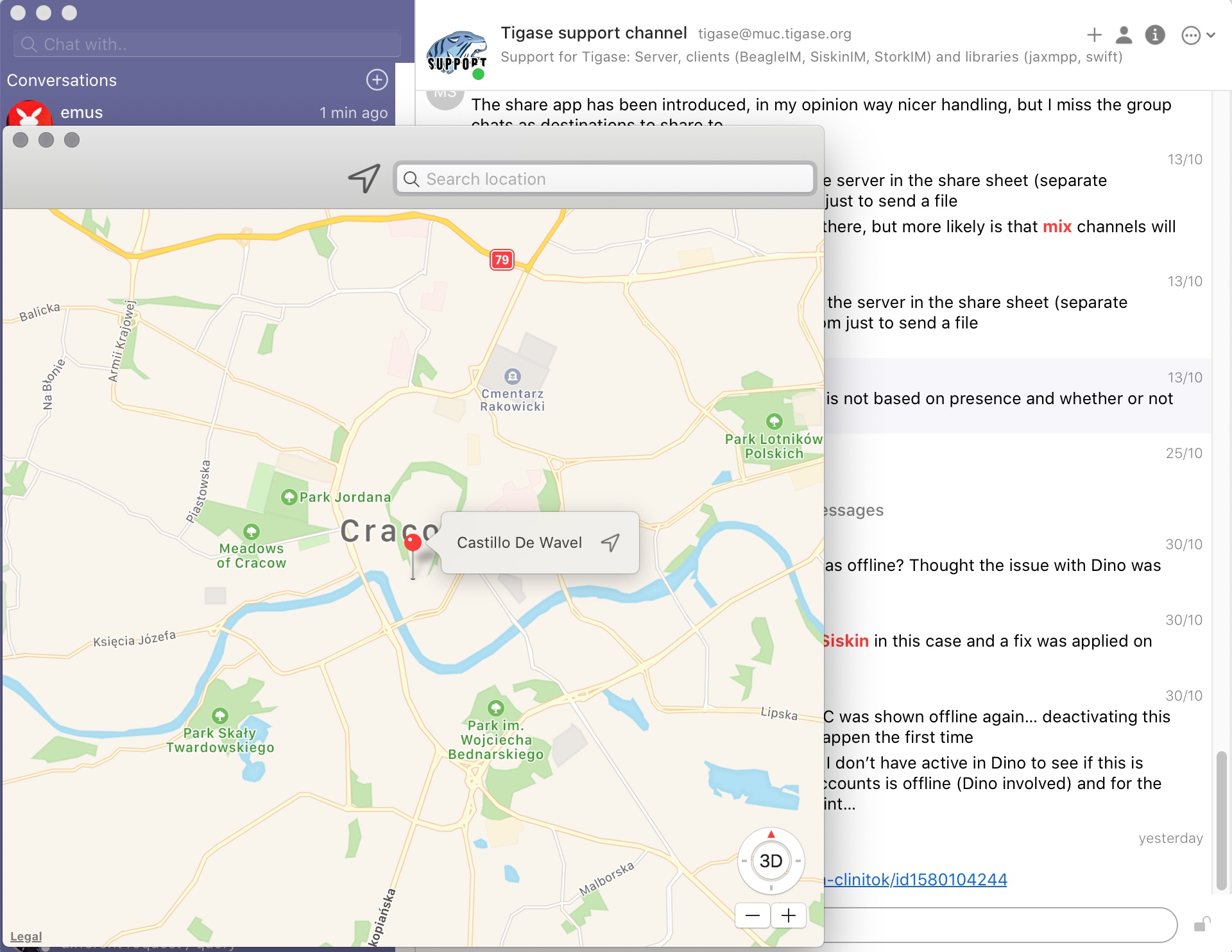Viewport: 1232px width, 952px height.
Task: Click the Na Błonie street label
Action: pyautogui.click(x=53, y=384)
